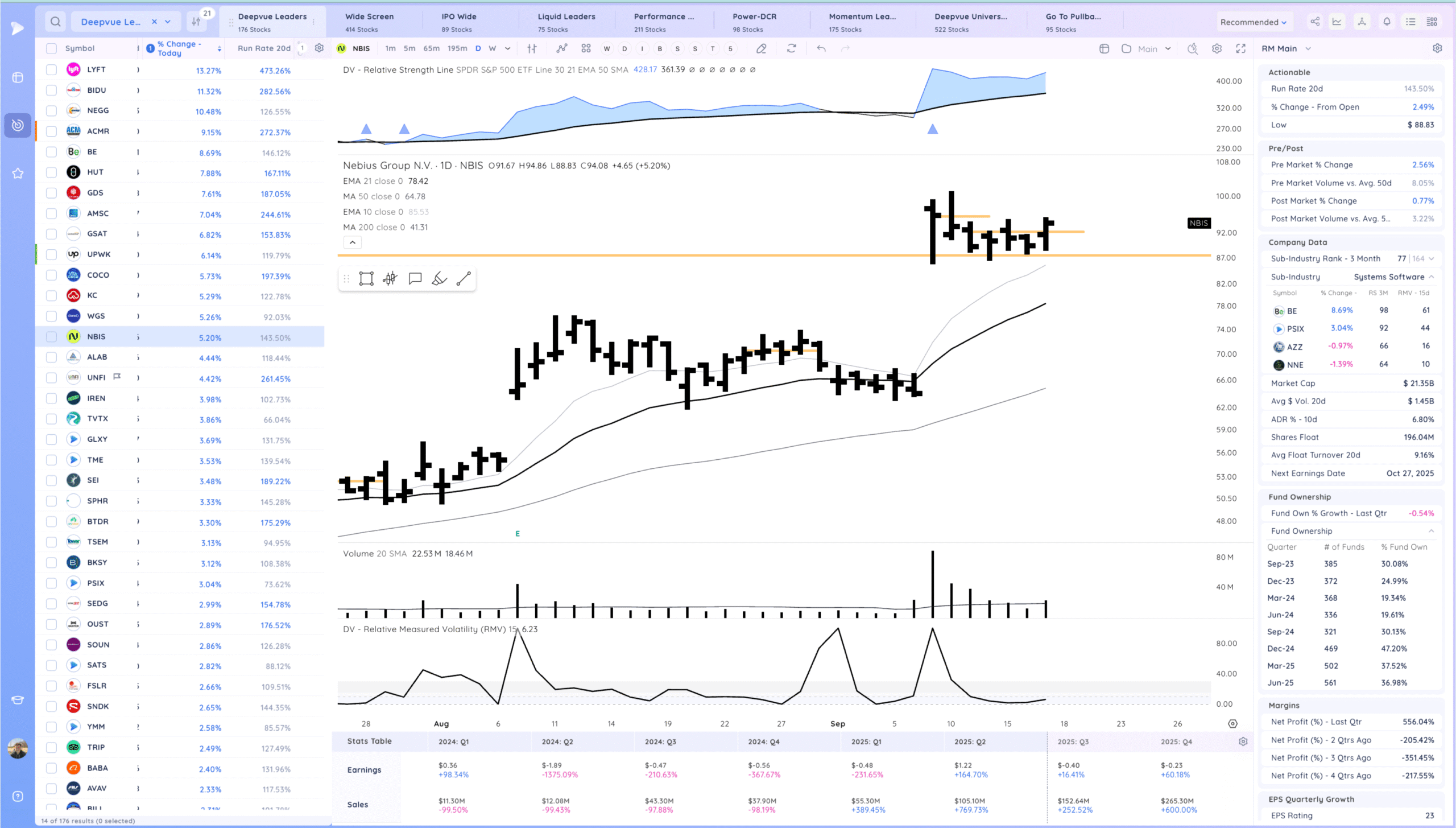Select the SNDK row in watchlist
The height and width of the screenshot is (828, 1456).
(180, 706)
